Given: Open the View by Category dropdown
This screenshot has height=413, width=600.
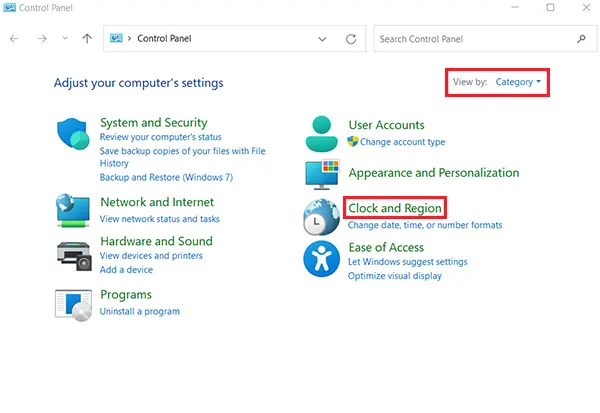Looking at the screenshot, I should click(518, 82).
